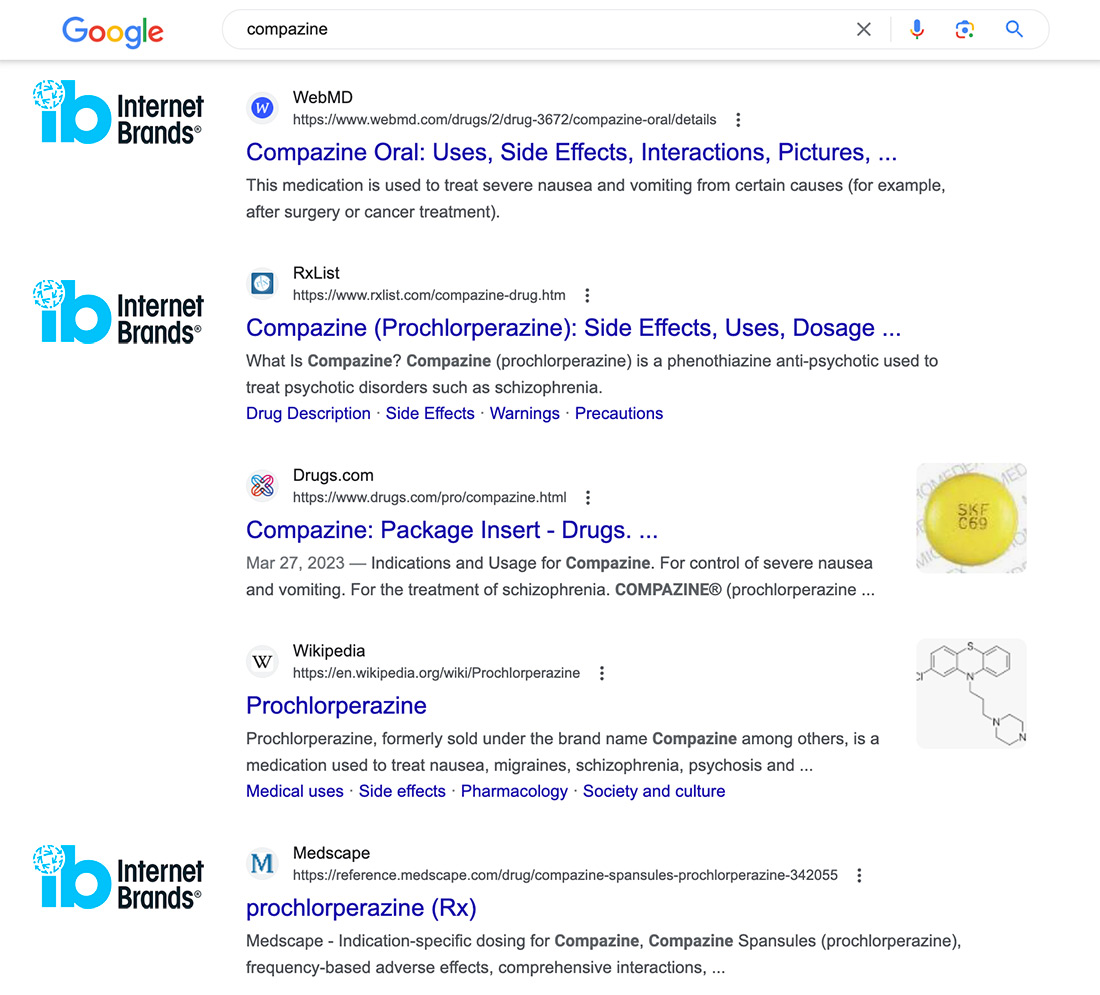This screenshot has height=995, width=1100.
Task: Click the rxlist.com compazine-drug.htm URL
Action: tap(429, 295)
